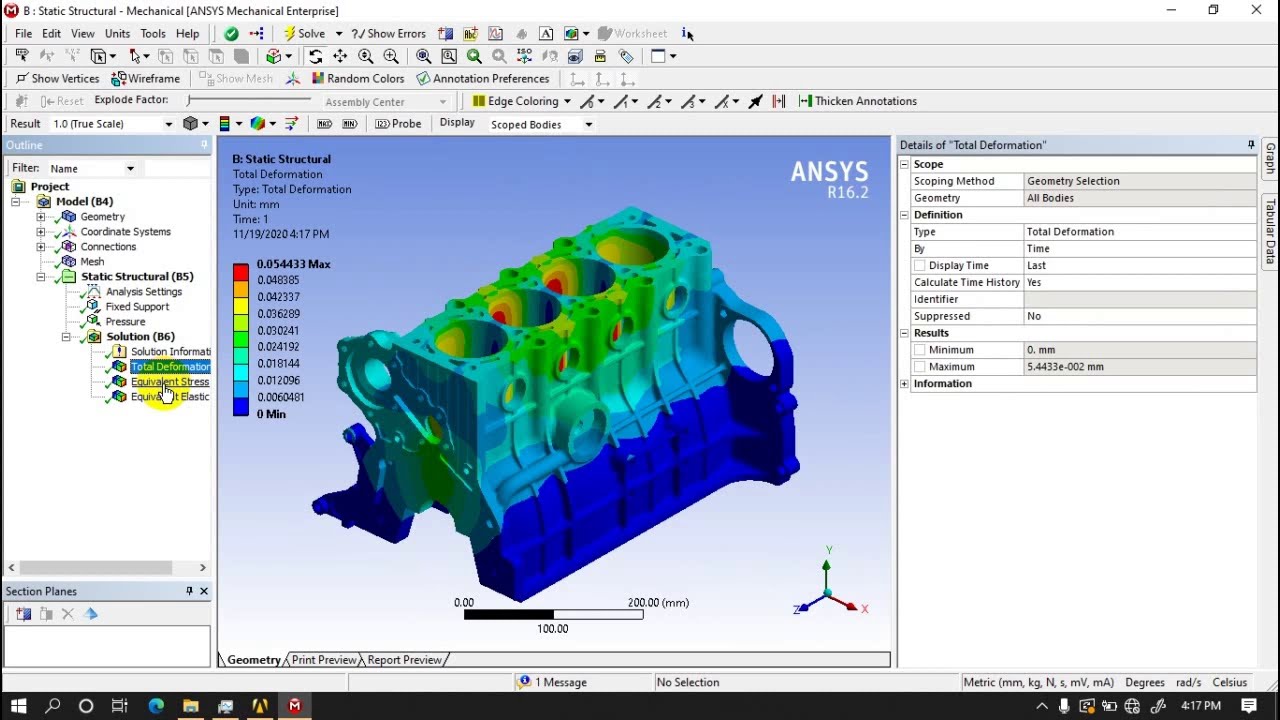The image size is (1280, 720).
Task: Click the red legend color band
Action: tap(241, 271)
